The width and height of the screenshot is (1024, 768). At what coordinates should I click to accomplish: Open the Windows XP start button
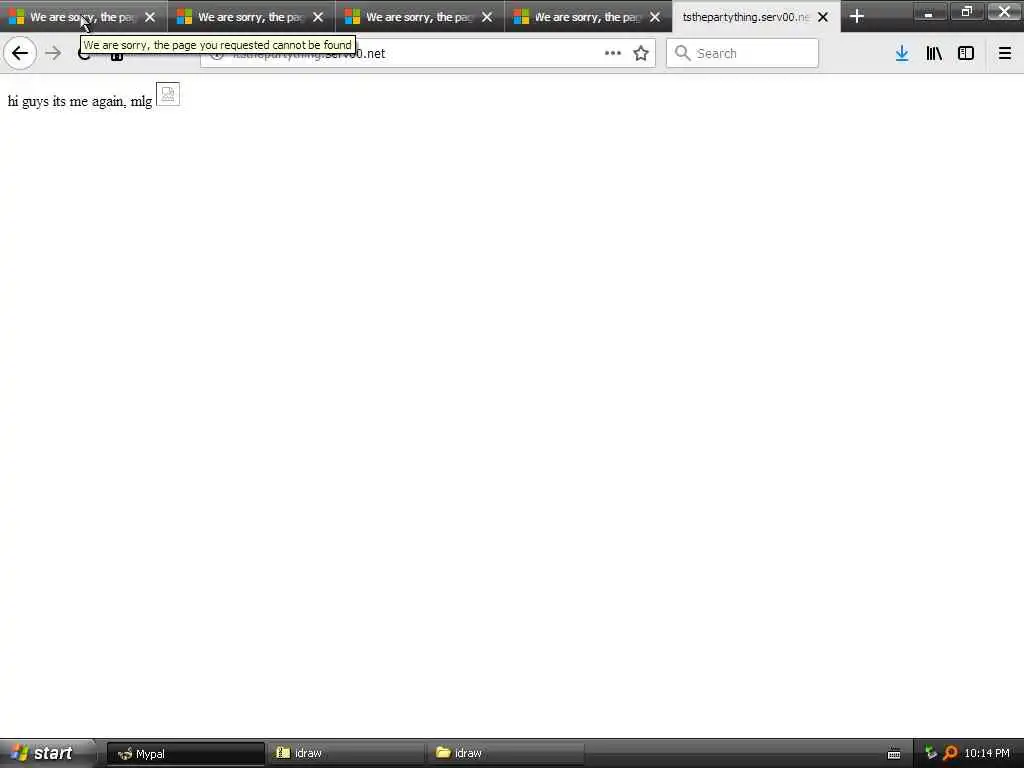click(48, 753)
